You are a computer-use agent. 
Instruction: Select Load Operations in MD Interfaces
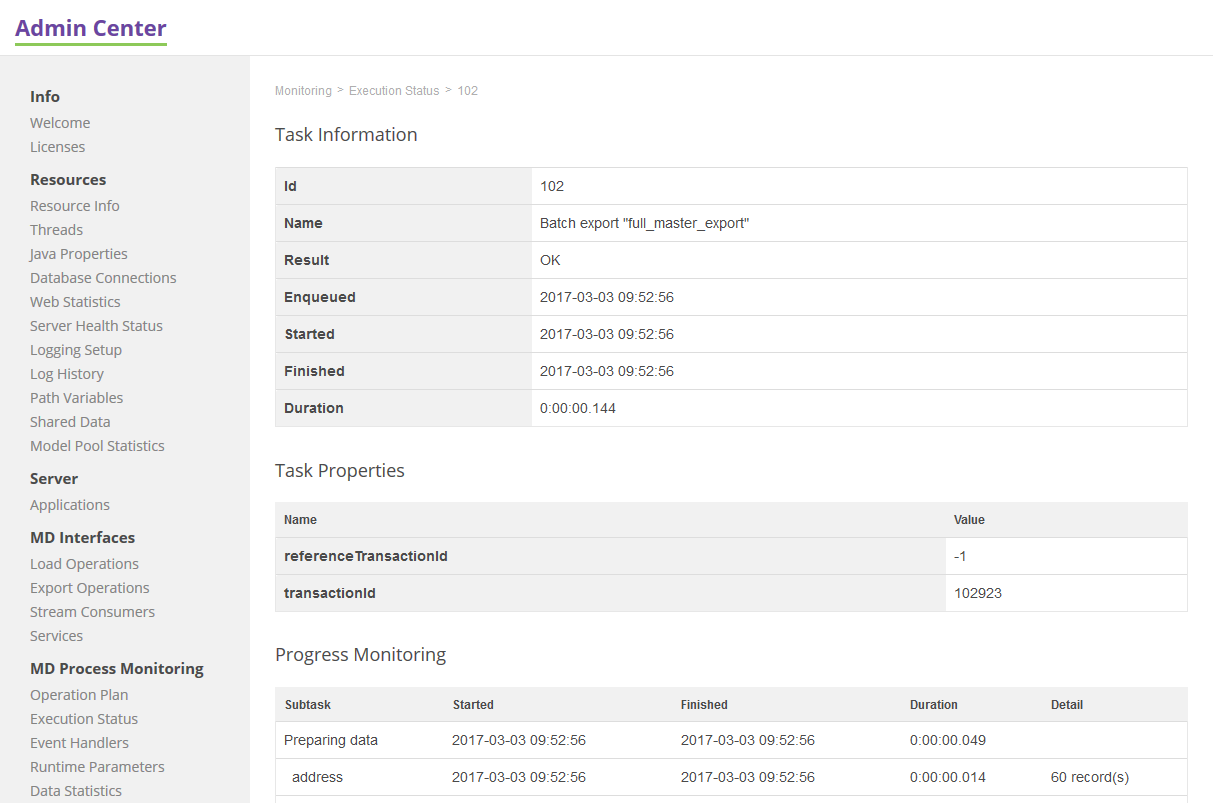coord(84,564)
